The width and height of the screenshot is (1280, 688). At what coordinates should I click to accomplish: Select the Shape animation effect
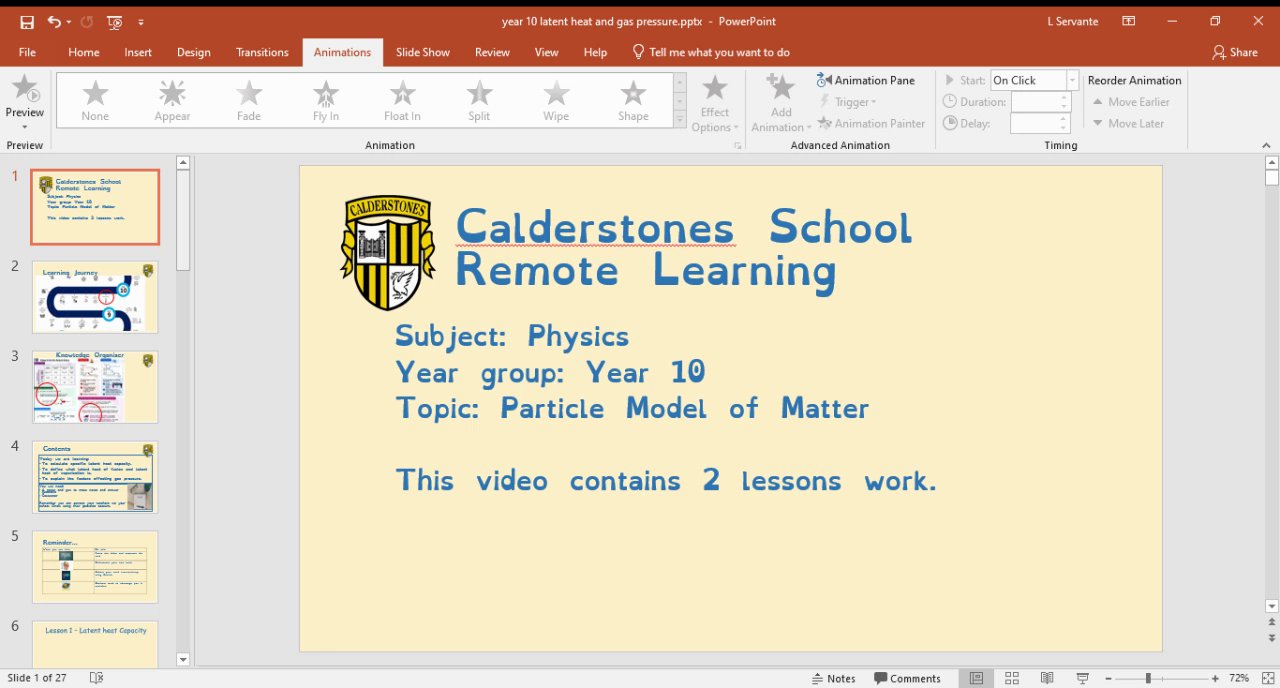click(x=633, y=101)
